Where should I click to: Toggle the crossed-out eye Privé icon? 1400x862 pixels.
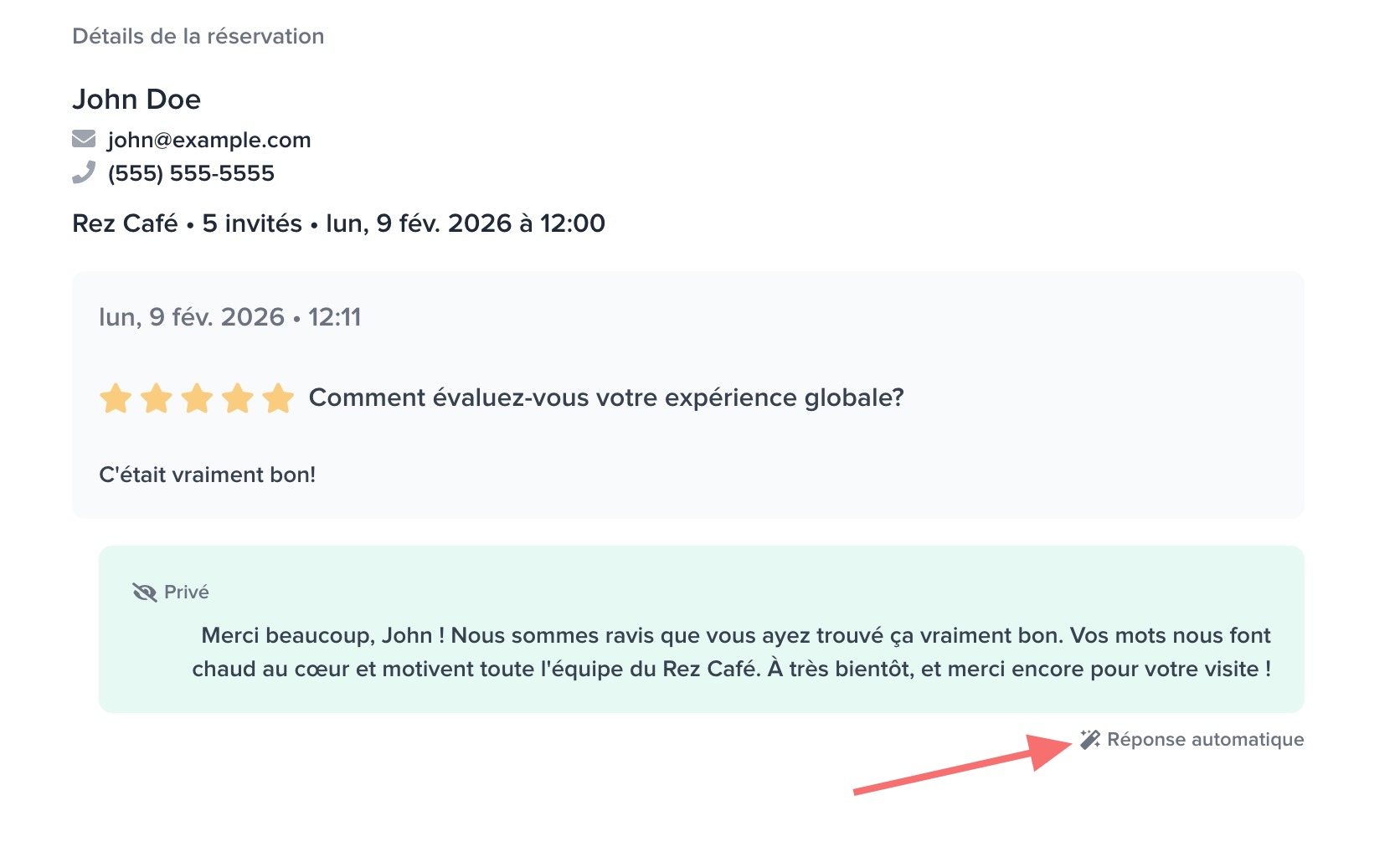pyautogui.click(x=145, y=593)
